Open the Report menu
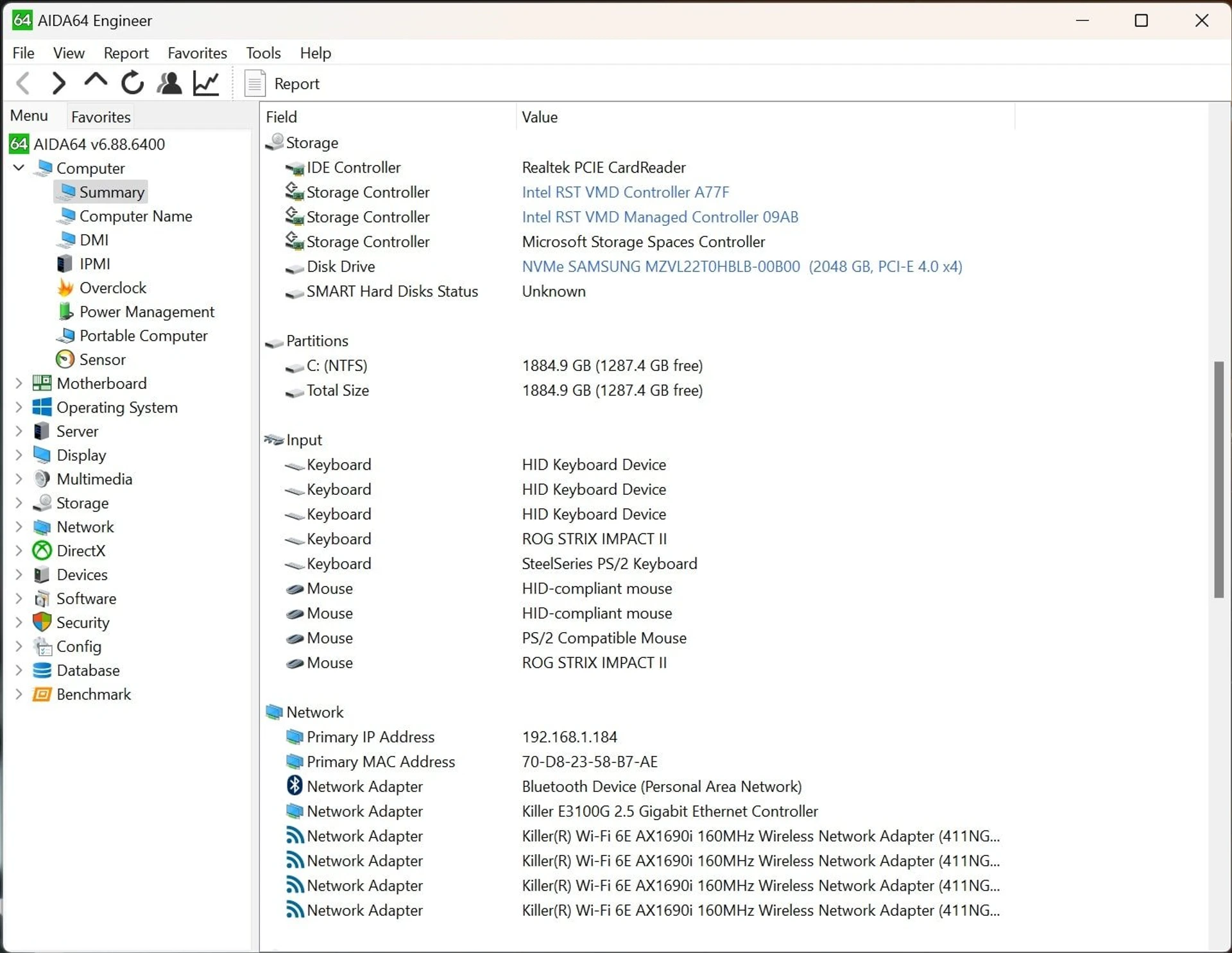This screenshot has width=1232, height=953. pos(126,53)
